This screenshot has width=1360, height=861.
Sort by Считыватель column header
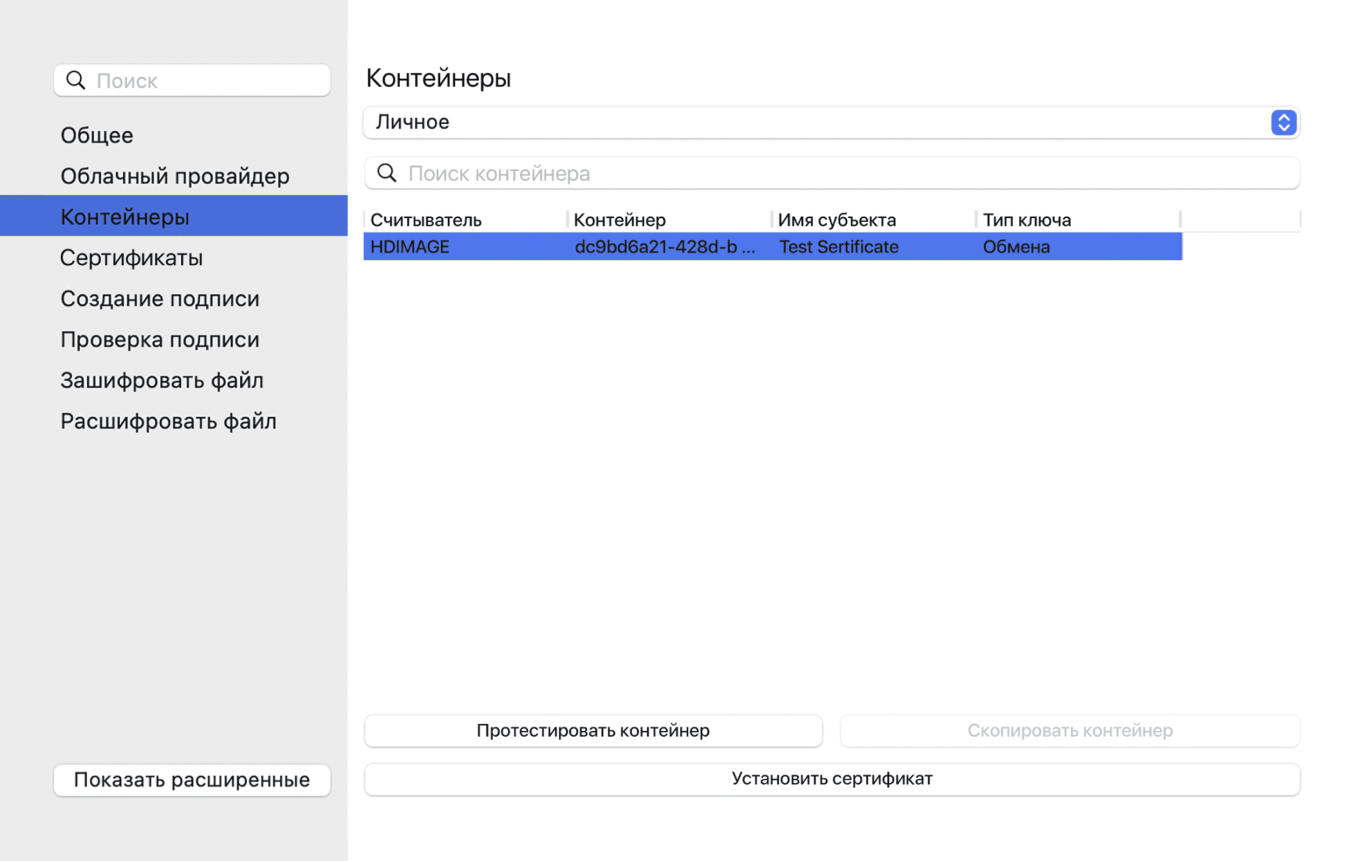(x=426, y=220)
